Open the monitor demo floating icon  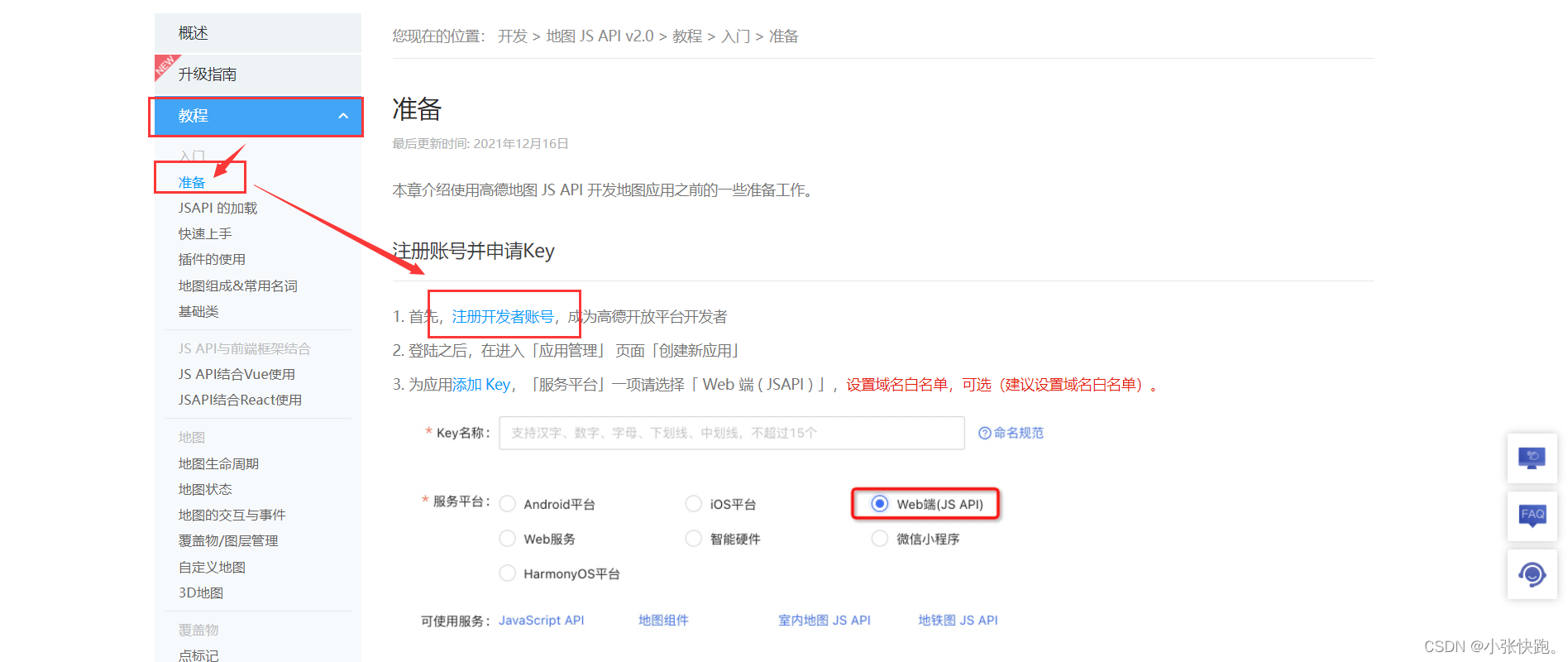click(x=1532, y=458)
